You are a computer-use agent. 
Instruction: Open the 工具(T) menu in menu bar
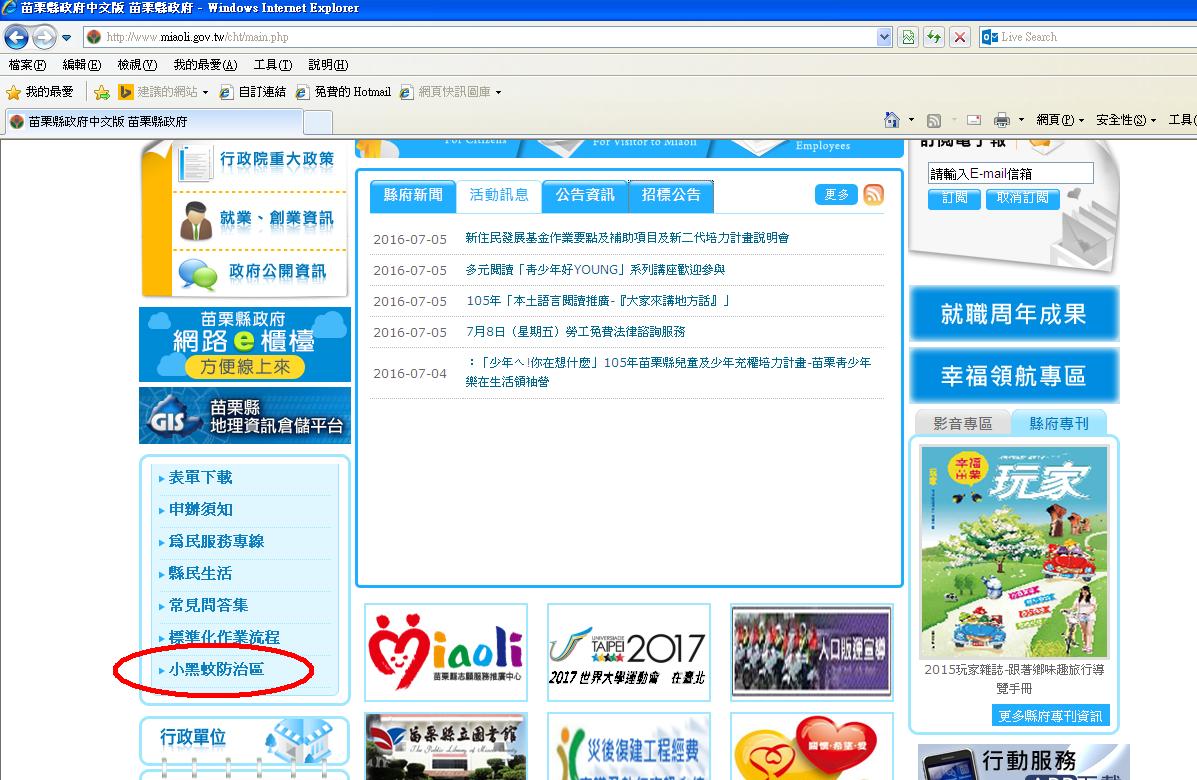click(272, 65)
